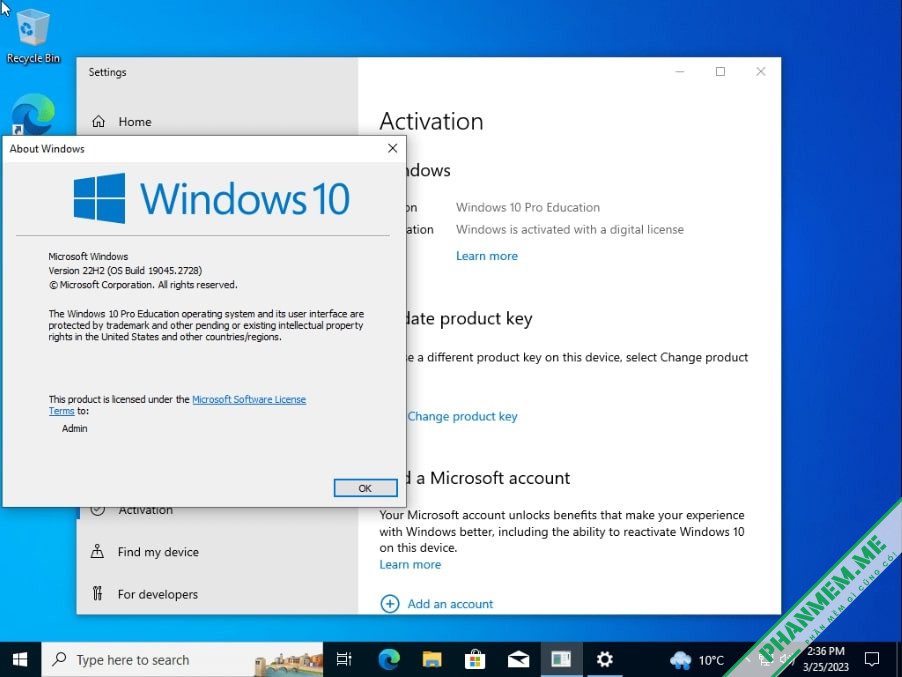
Task: Click the plus icon beside Add an account
Action: [389, 603]
